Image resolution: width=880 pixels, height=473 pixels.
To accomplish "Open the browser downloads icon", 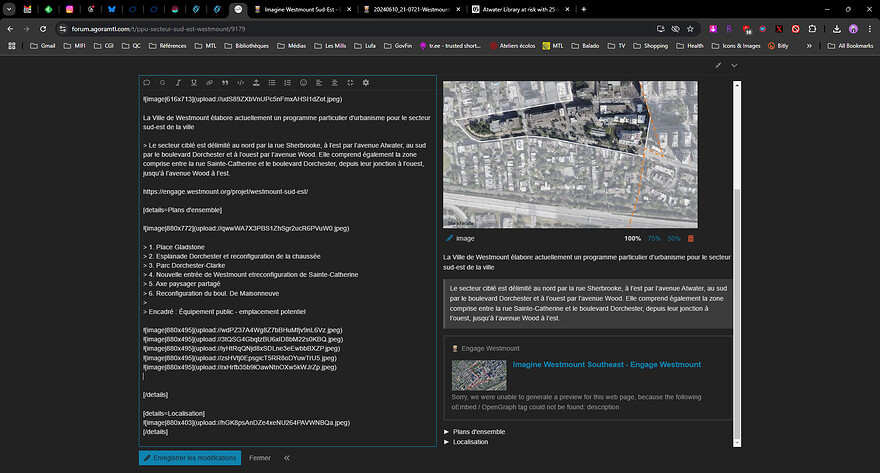I will coord(836,29).
